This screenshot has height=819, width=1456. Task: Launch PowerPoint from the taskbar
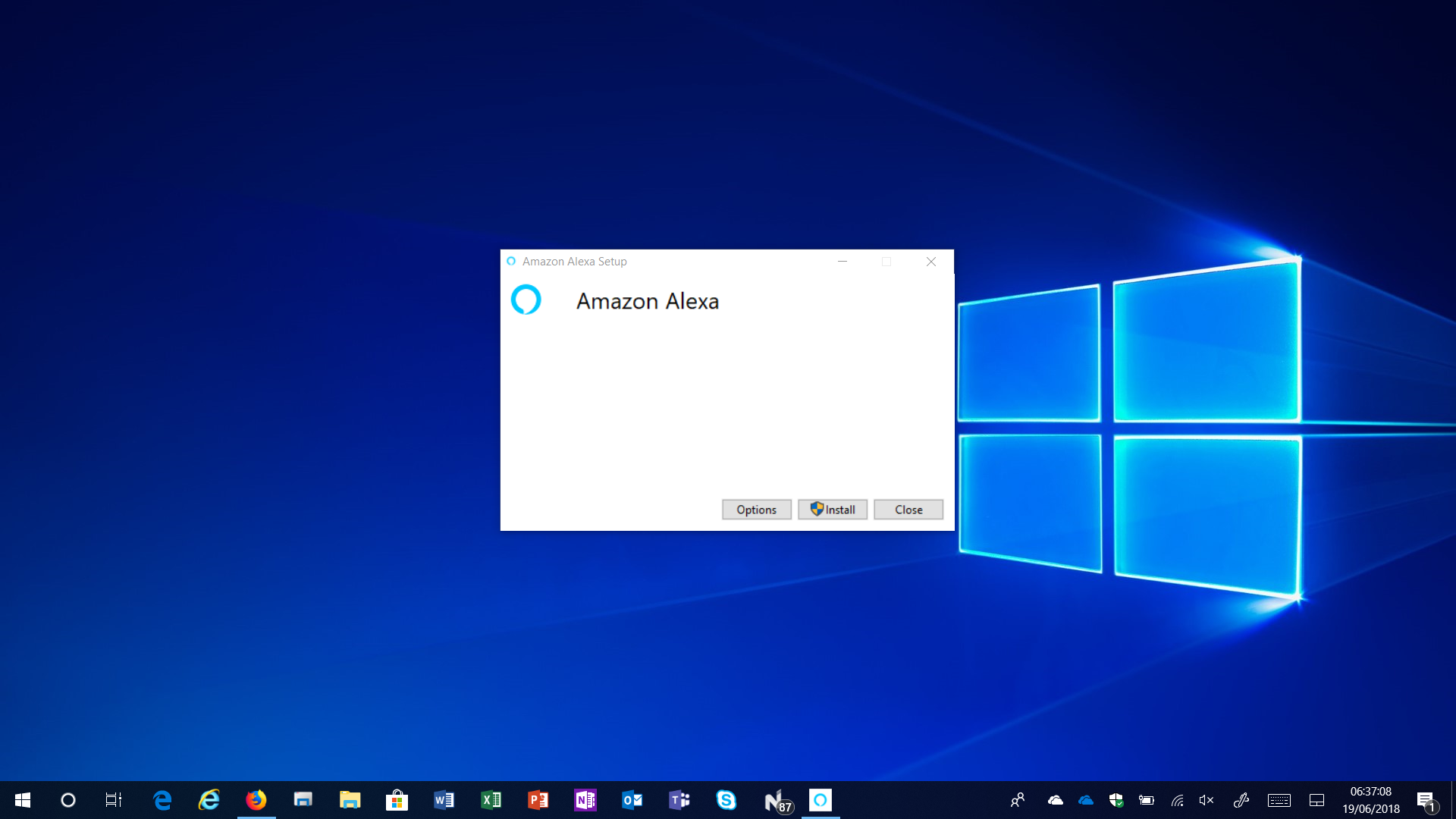(x=538, y=800)
